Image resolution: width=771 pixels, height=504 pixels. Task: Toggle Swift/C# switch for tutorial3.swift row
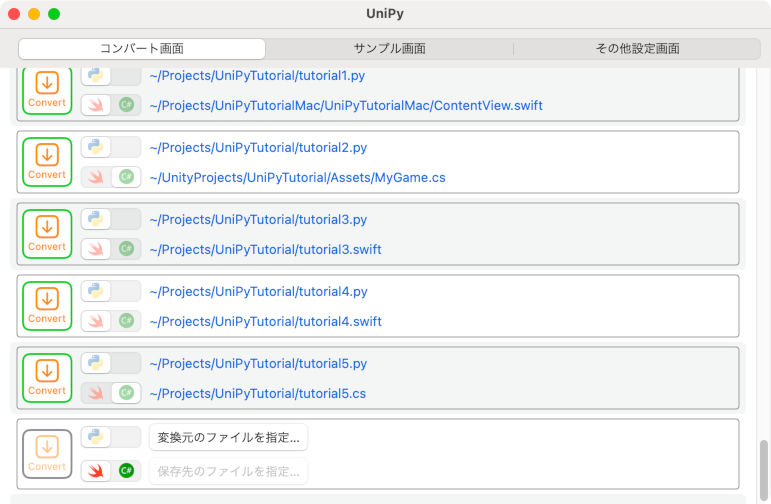pos(111,249)
